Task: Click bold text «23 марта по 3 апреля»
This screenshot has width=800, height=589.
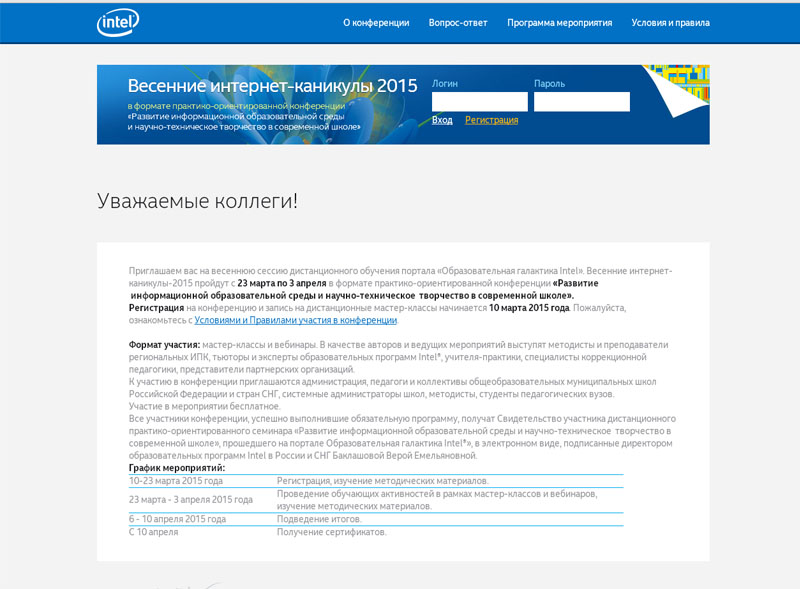Action: (282, 283)
